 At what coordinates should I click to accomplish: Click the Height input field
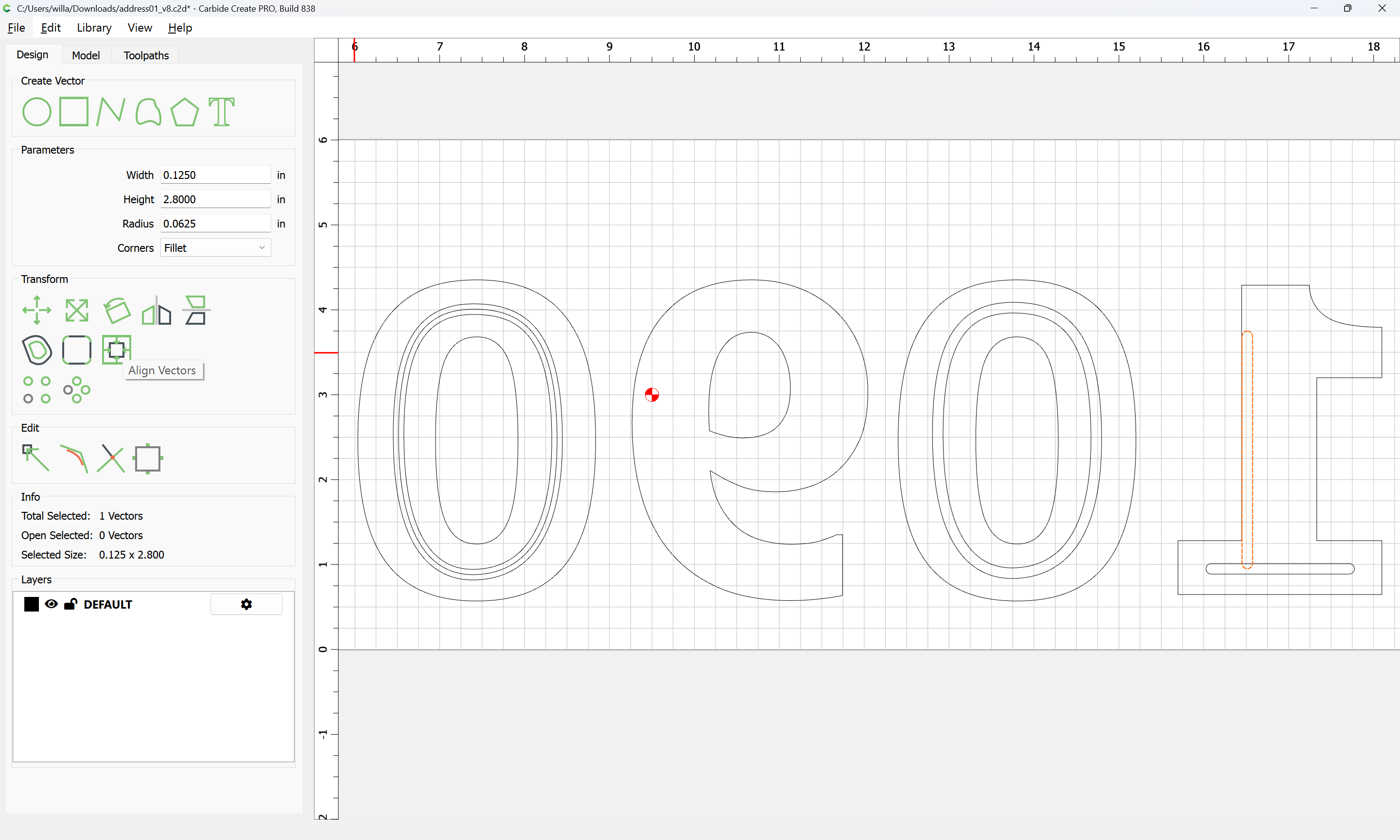pos(215,199)
